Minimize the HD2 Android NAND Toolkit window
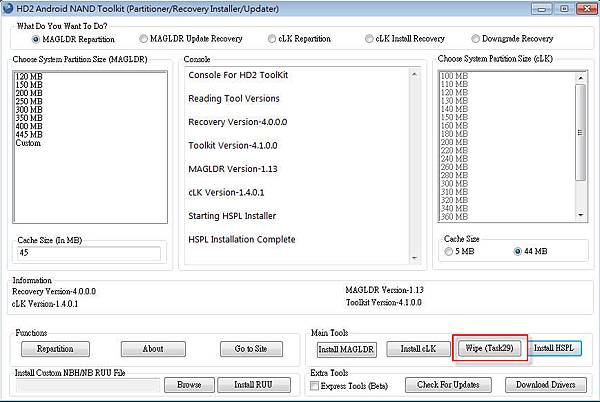600x402 pixels. [541, 8]
